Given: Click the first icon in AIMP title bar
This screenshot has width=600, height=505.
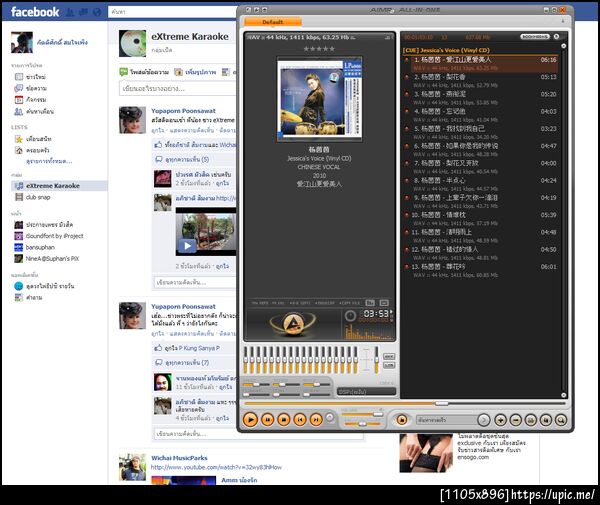Looking at the screenshot, I should tap(248, 10).
